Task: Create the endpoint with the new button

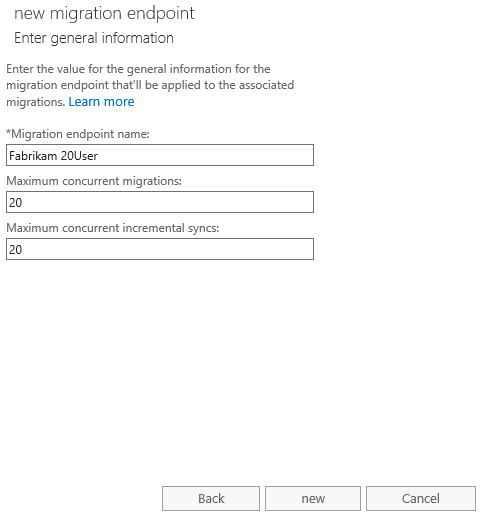Action: (313, 498)
